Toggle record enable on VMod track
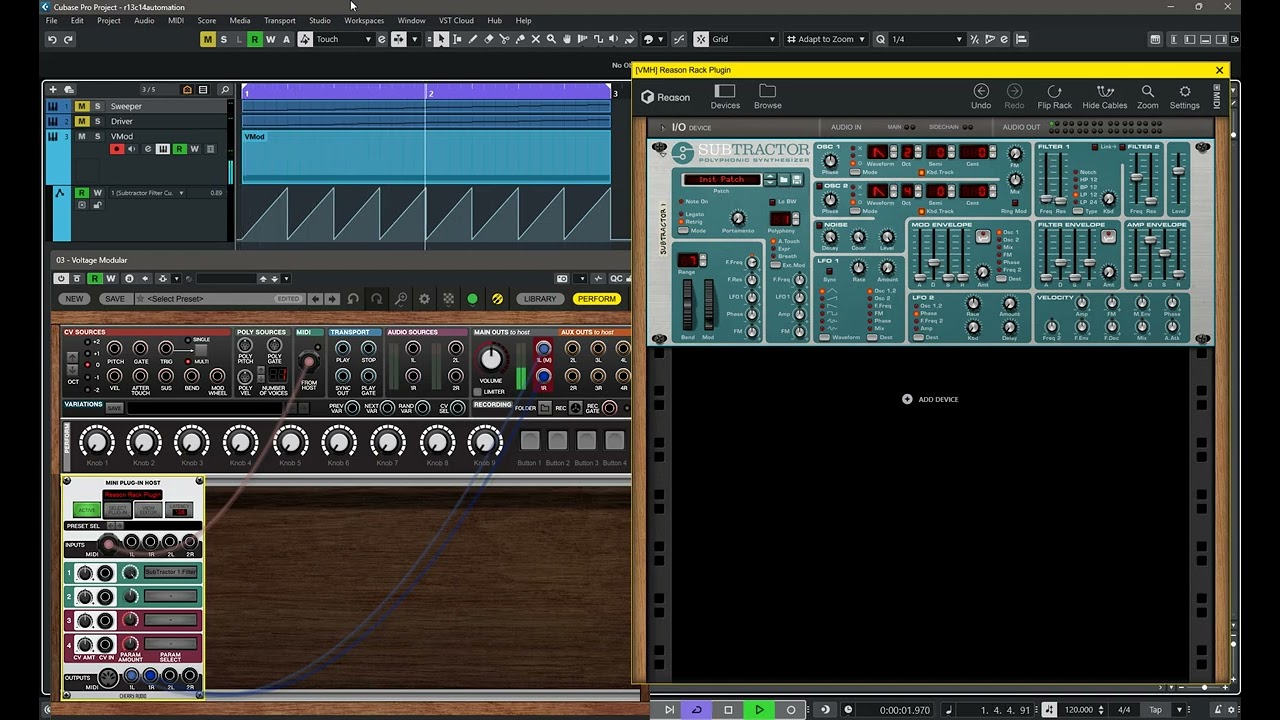The height and width of the screenshot is (720, 1280). (117, 149)
